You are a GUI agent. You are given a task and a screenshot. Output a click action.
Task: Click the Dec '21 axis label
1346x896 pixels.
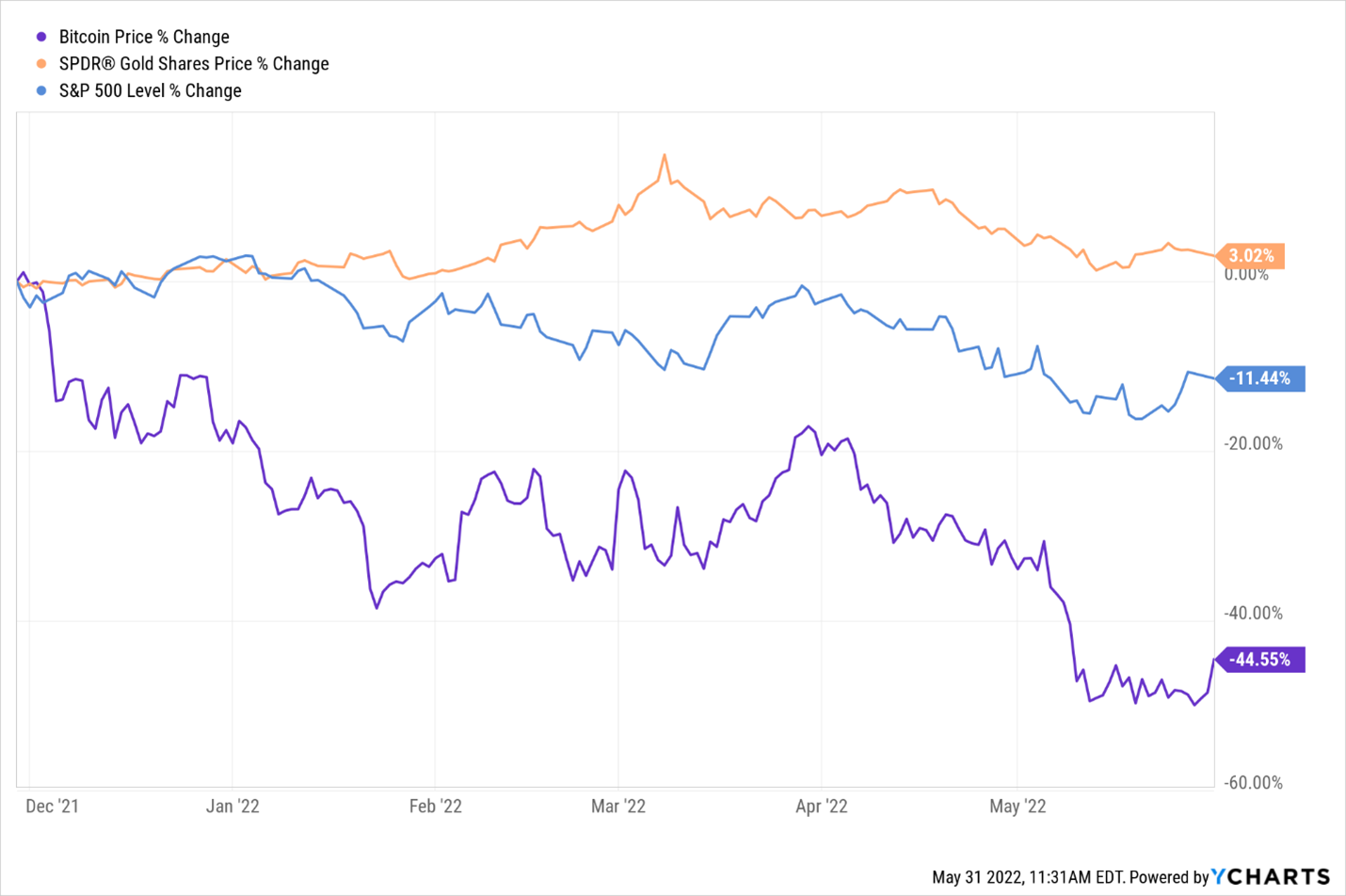(x=53, y=807)
